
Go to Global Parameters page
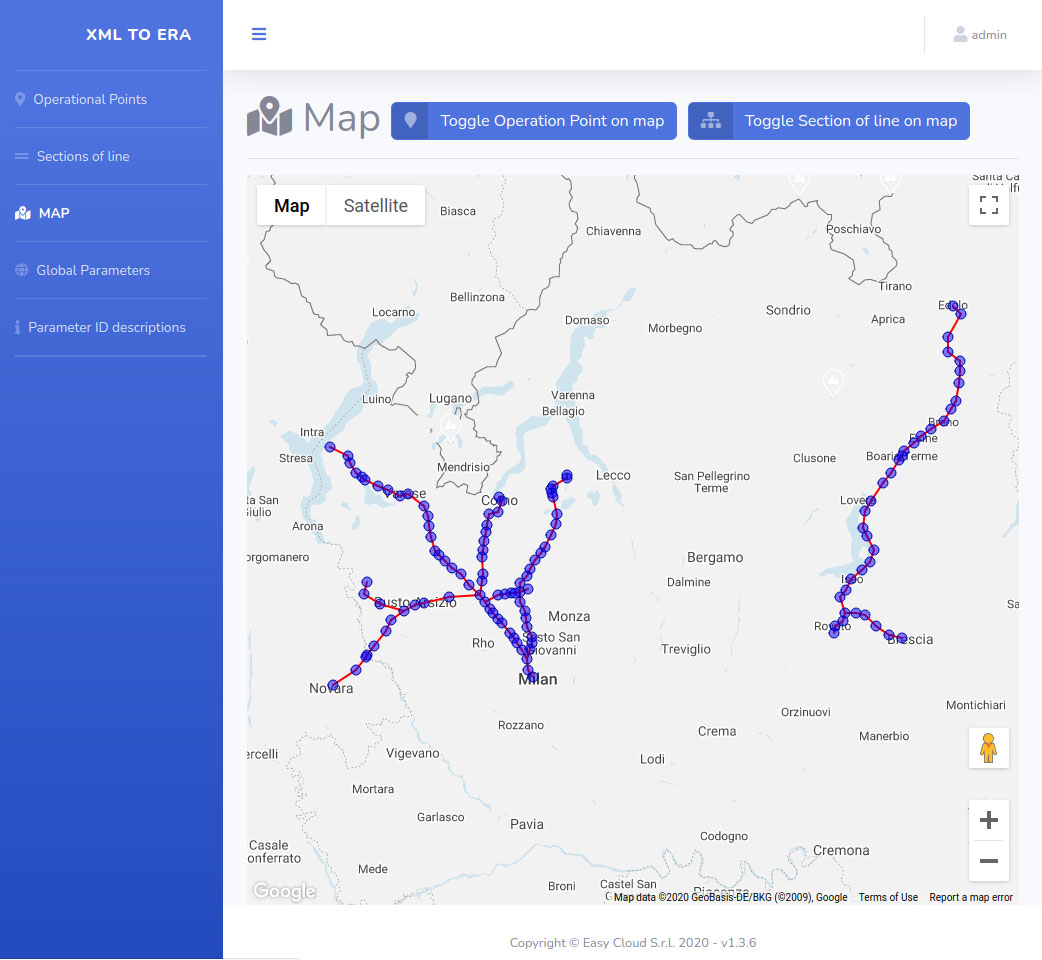point(93,270)
